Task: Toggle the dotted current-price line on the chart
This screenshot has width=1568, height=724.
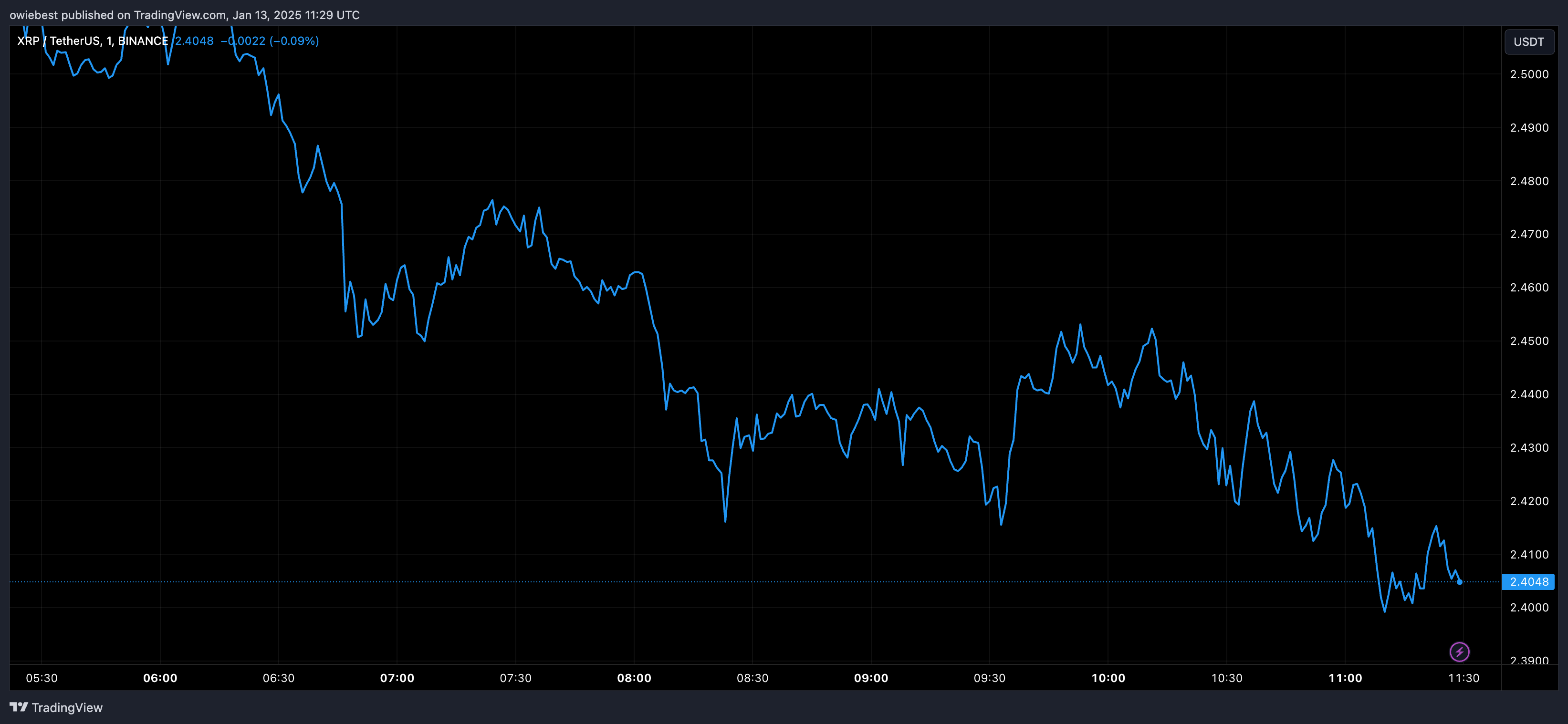Action: (731, 582)
